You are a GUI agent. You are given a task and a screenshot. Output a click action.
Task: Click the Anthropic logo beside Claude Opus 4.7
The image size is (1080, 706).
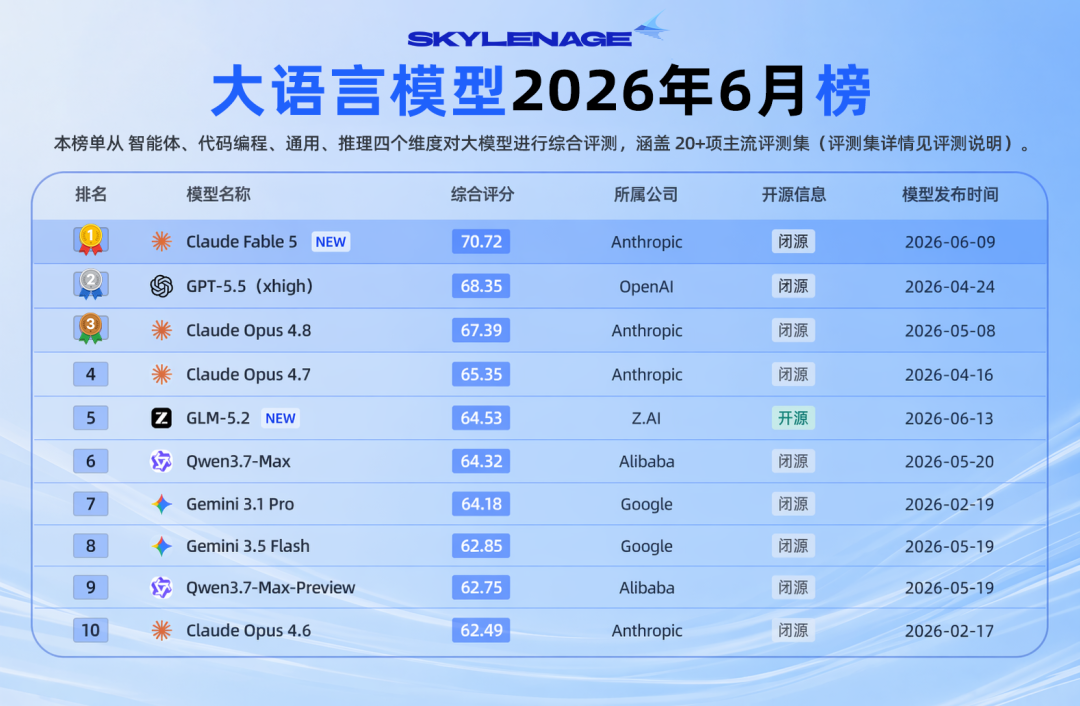(x=161, y=374)
